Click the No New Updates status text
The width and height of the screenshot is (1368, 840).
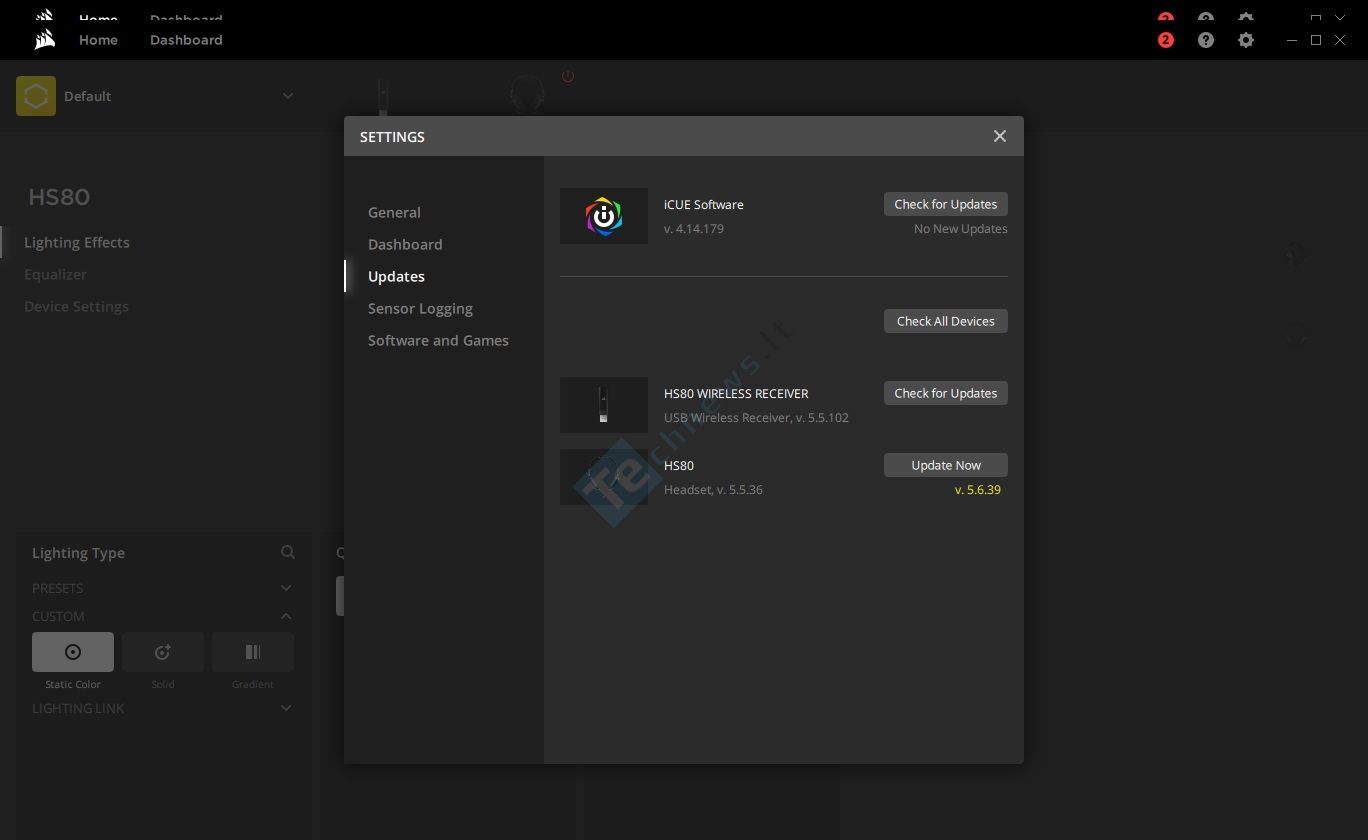(x=961, y=229)
